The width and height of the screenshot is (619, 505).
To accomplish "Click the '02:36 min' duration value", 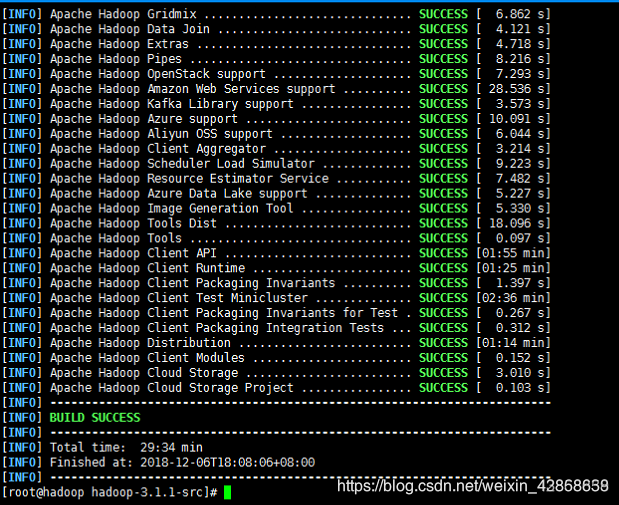I will [x=513, y=298].
